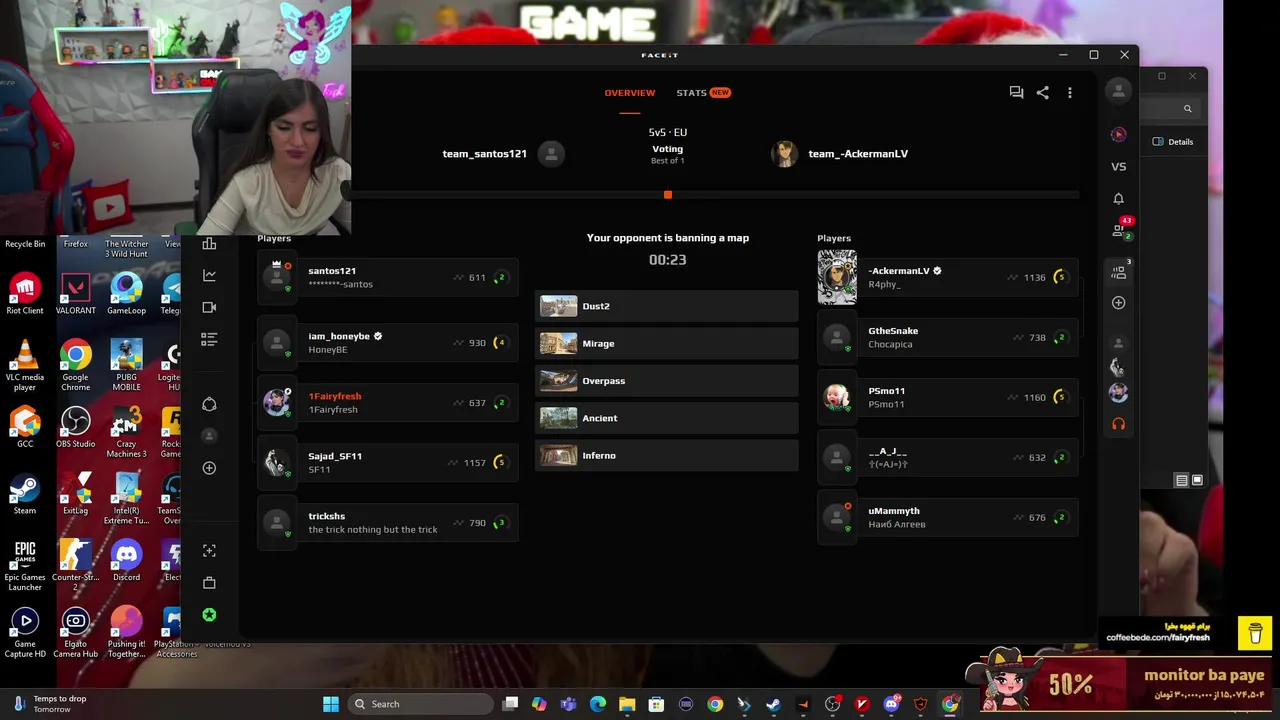This screenshot has height=720, width=1280.
Task: Open GtheSnake player profile
Action: [x=948, y=337]
